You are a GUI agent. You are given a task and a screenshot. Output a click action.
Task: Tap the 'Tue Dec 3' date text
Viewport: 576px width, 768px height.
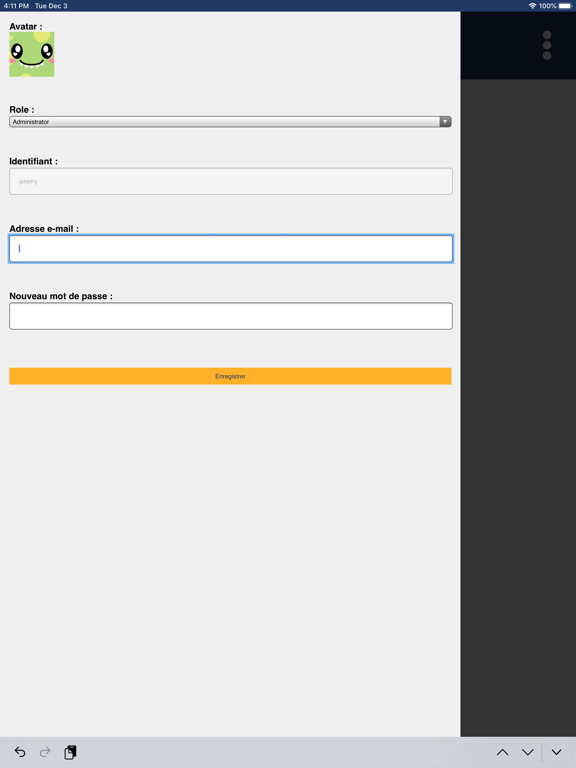pos(51,6)
